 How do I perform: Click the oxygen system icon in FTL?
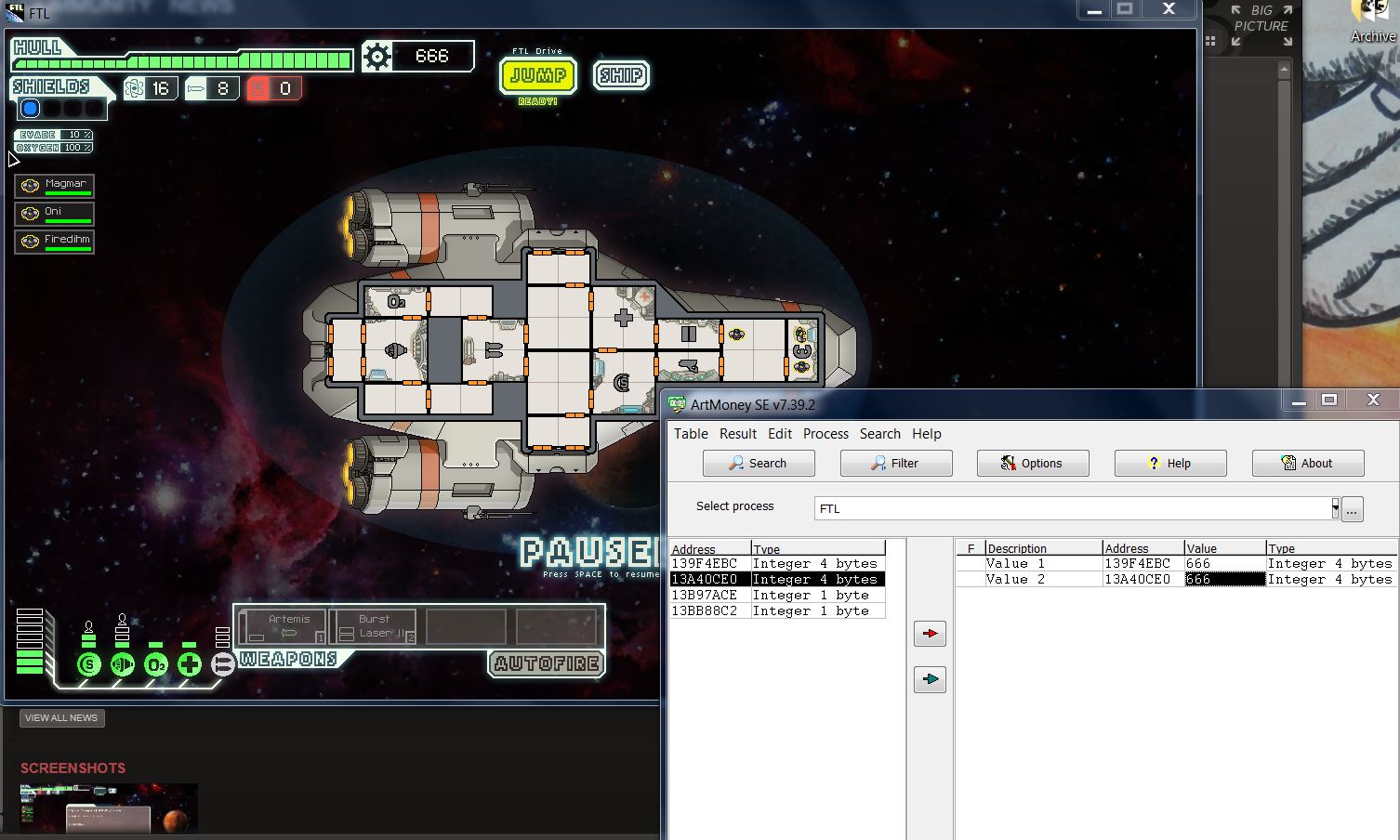coord(155,664)
